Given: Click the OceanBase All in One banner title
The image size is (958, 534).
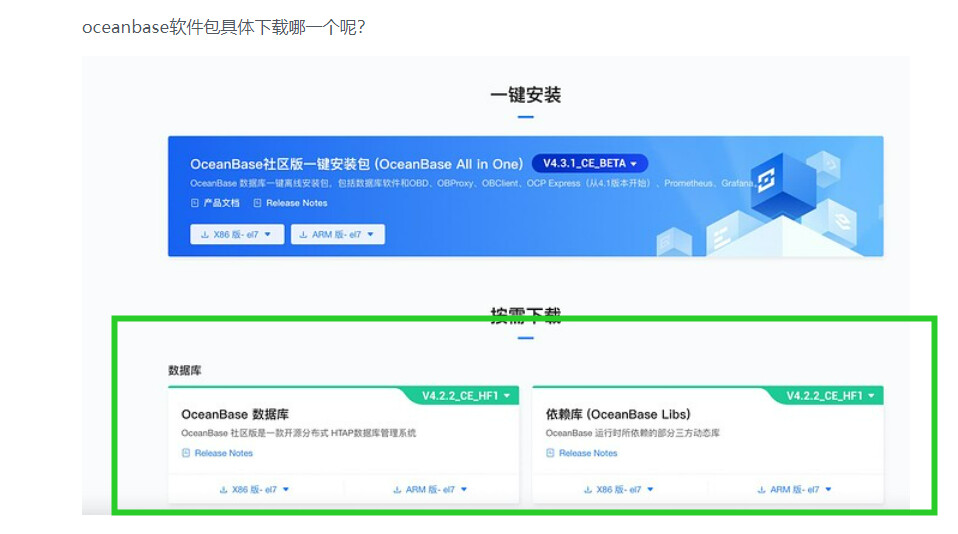Looking at the screenshot, I should [356, 164].
